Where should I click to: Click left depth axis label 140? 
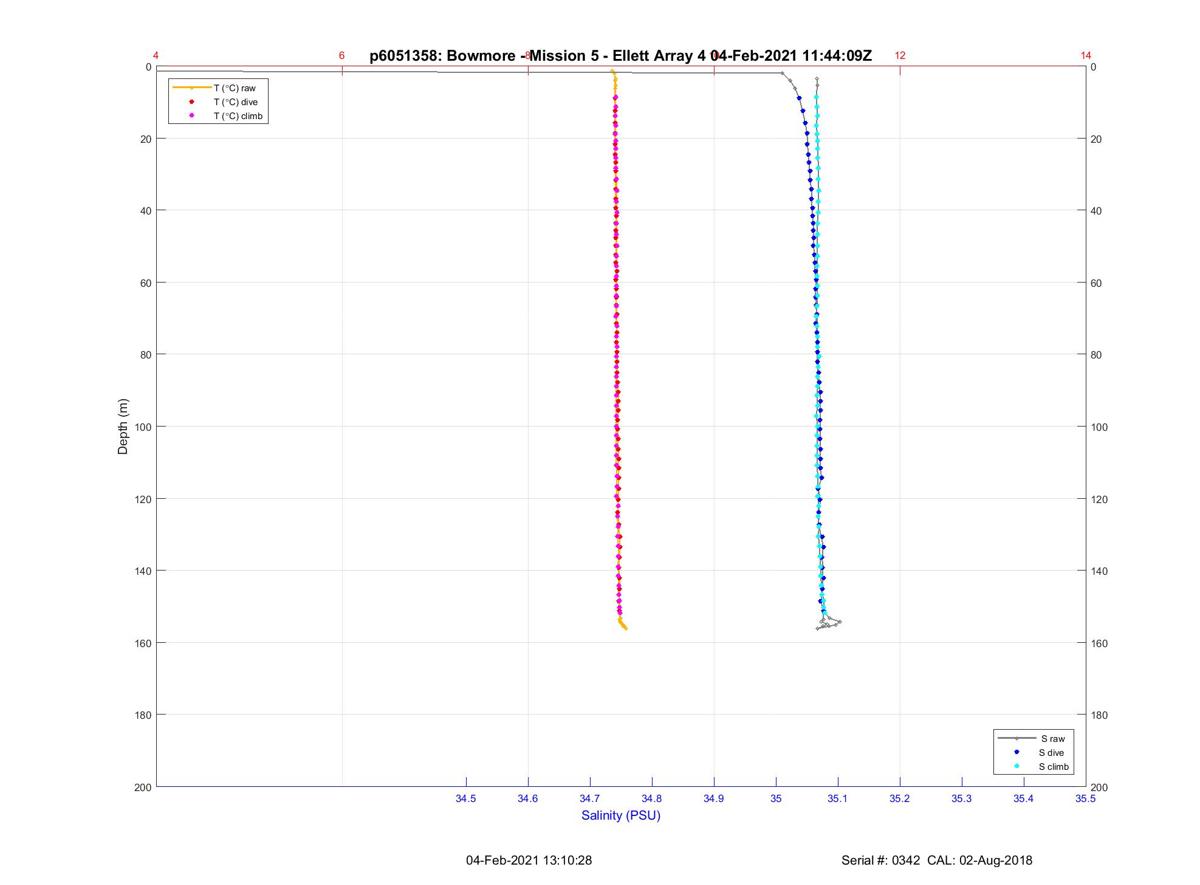[142, 571]
